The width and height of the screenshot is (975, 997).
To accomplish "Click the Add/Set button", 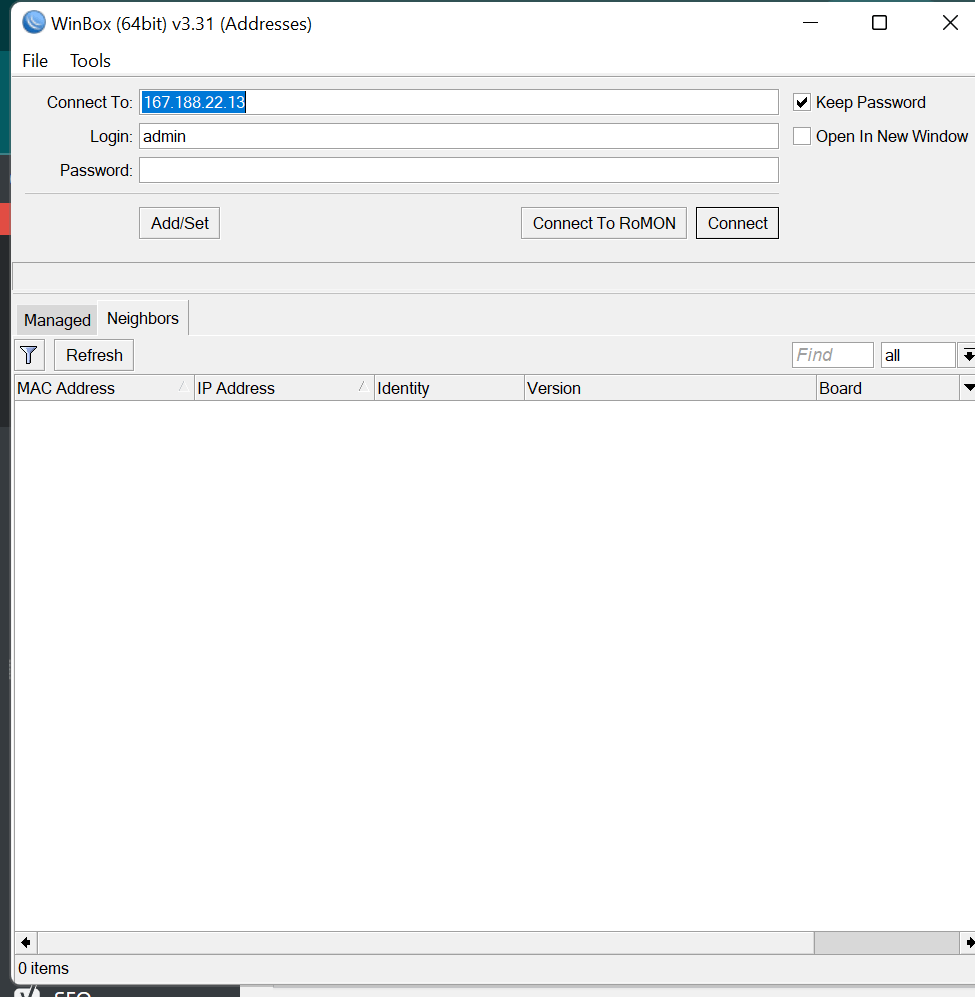I will [x=179, y=223].
